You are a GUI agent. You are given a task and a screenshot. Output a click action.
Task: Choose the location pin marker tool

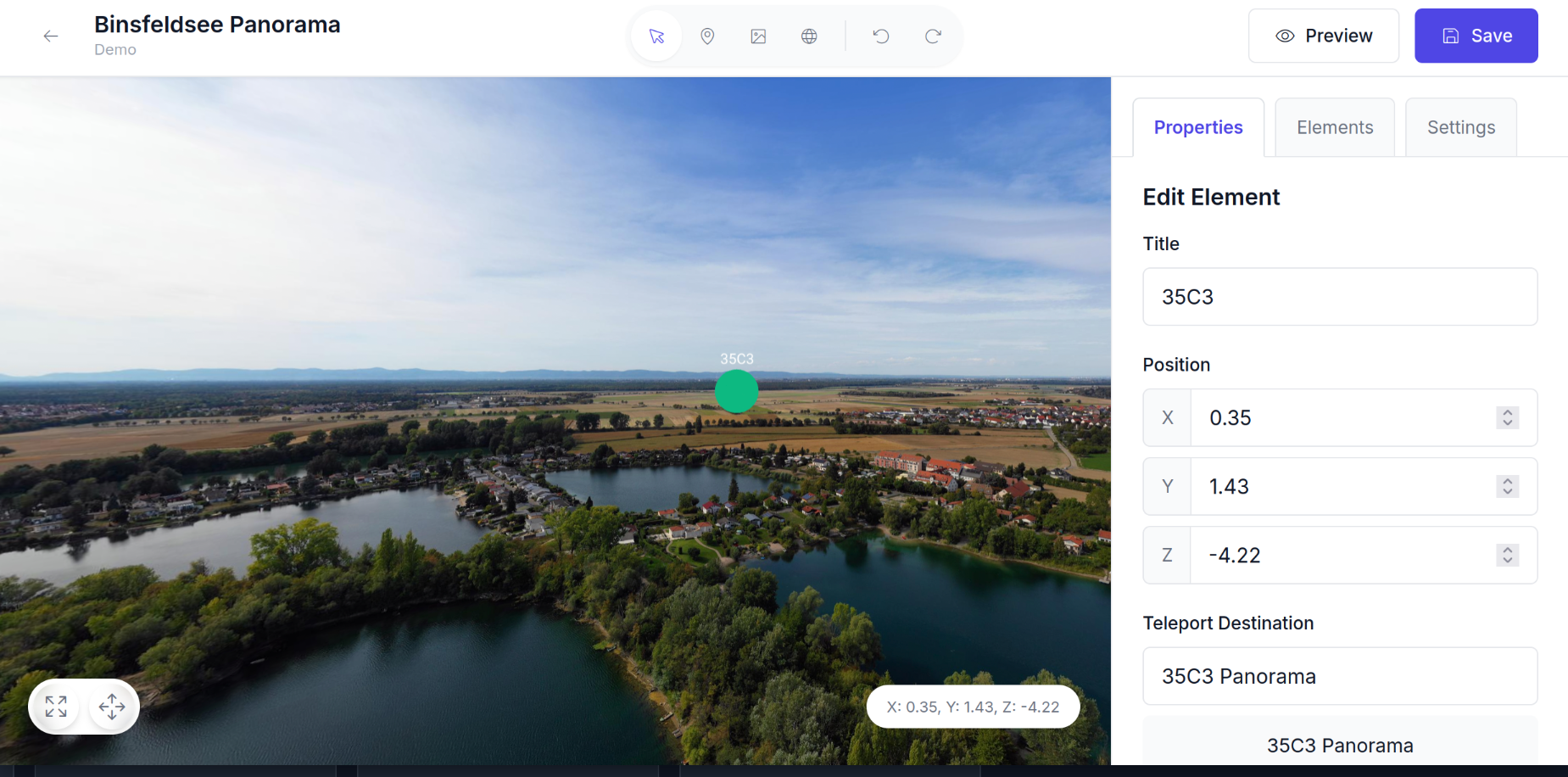(707, 36)
